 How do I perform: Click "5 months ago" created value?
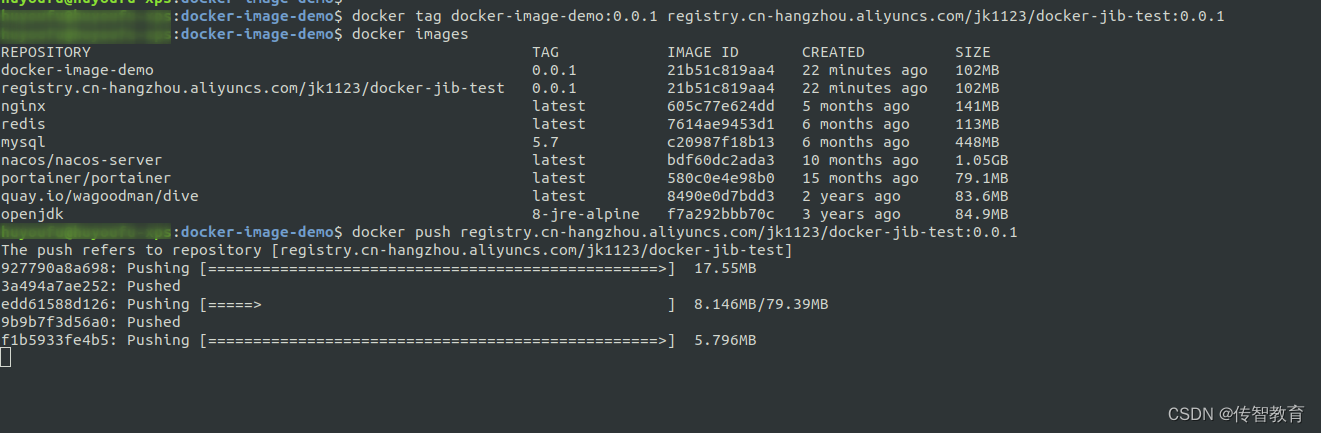856,106
